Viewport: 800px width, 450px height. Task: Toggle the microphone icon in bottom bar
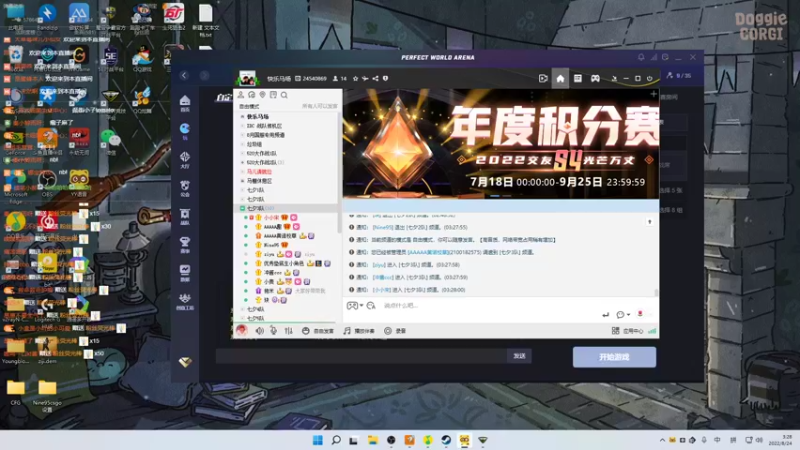coord(273,331)
